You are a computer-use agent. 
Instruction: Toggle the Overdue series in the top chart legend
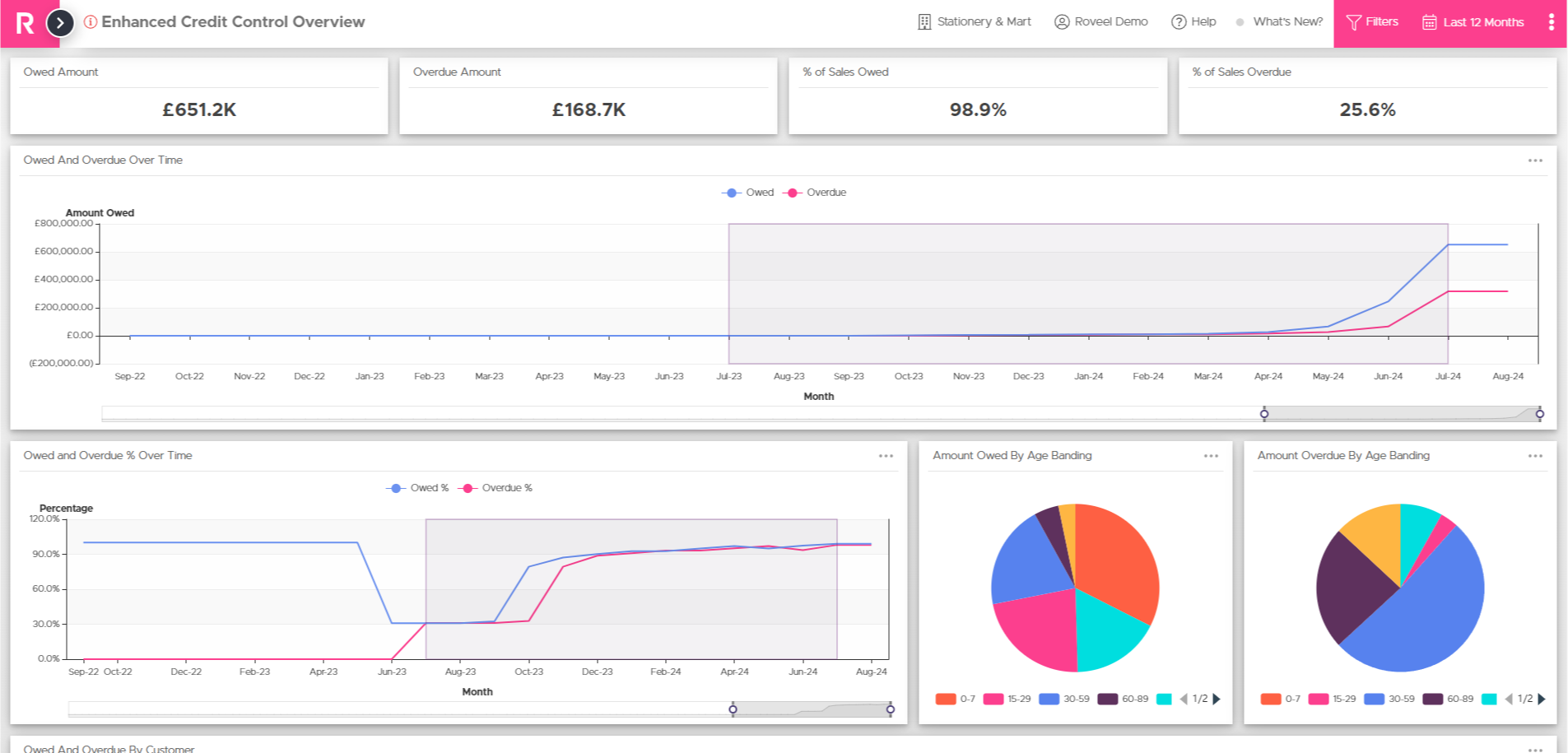tap(814, 193)
